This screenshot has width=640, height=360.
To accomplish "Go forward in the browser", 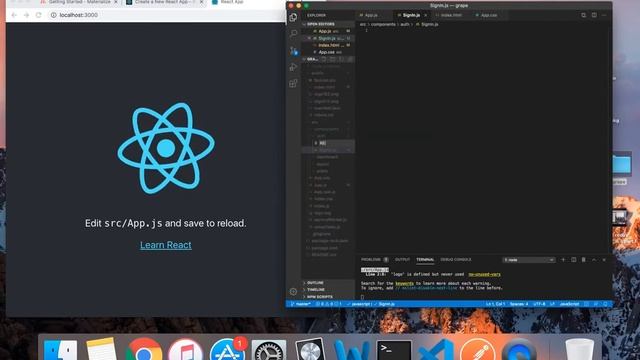I will (27, 15).
